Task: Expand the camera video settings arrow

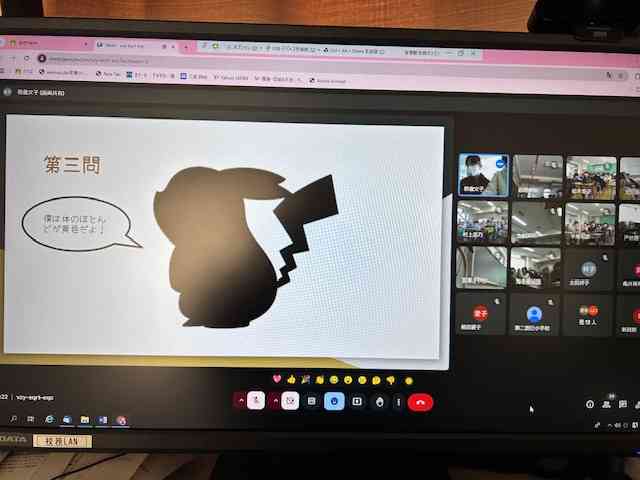Action: pos(274,401)
